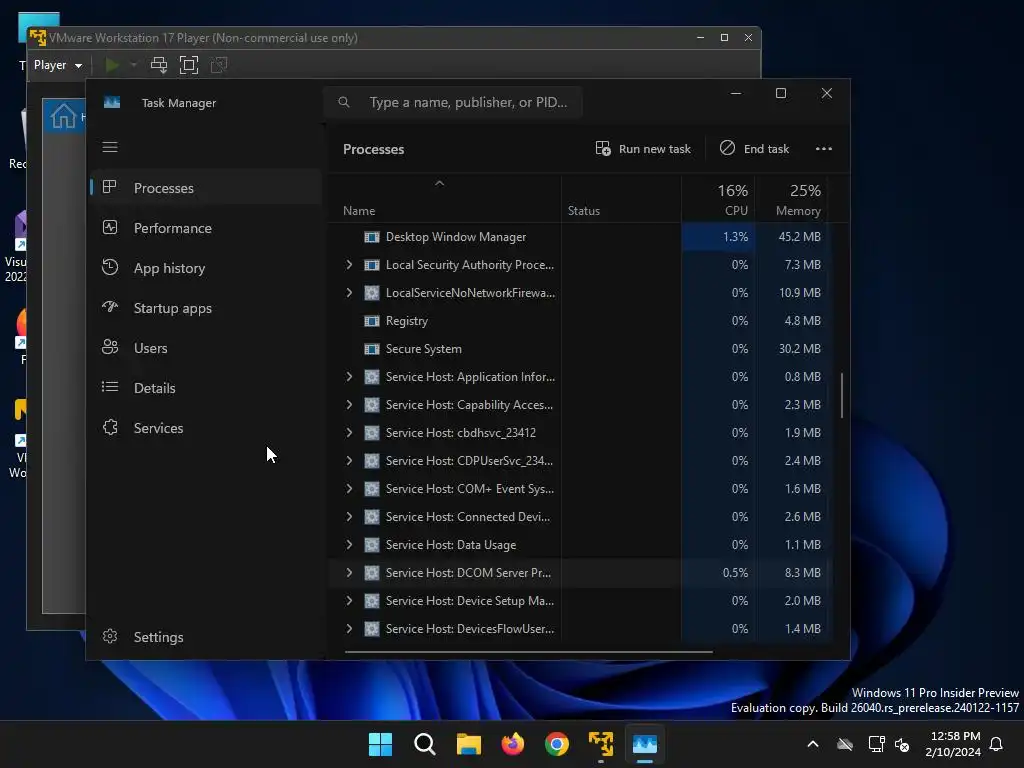Image resolution: width=1024 pixels, height=768 pixels.
Task: Open File Explorer from taskbar
Action: 468,744
